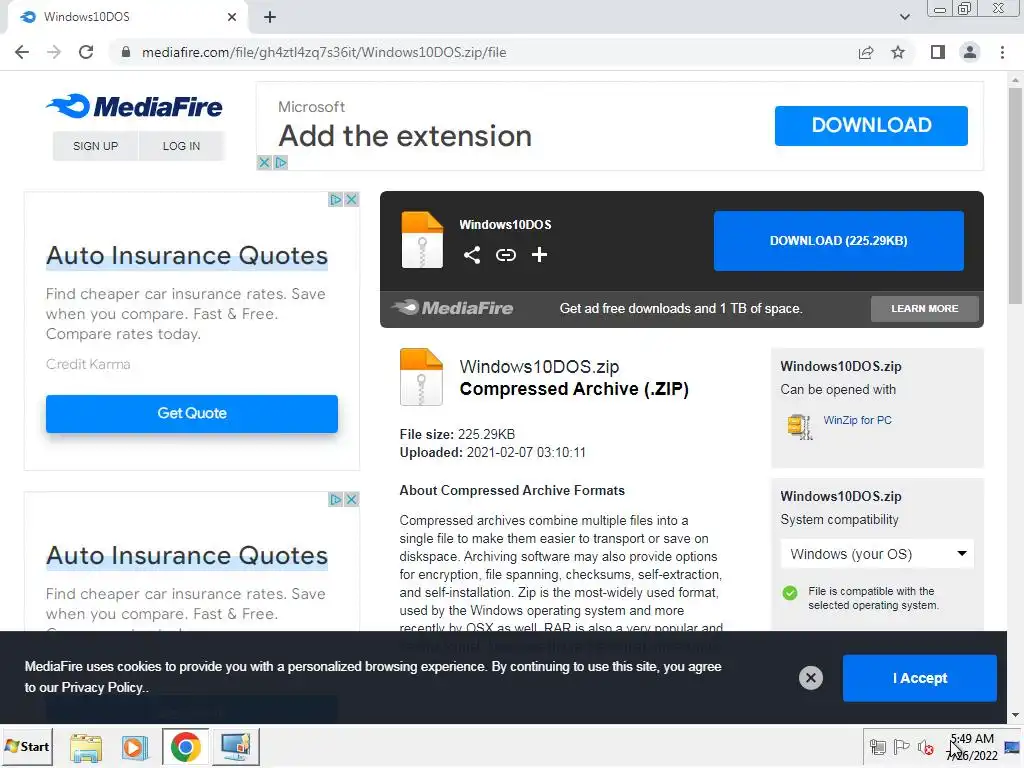Click the Get Quote button

[192, 413]
